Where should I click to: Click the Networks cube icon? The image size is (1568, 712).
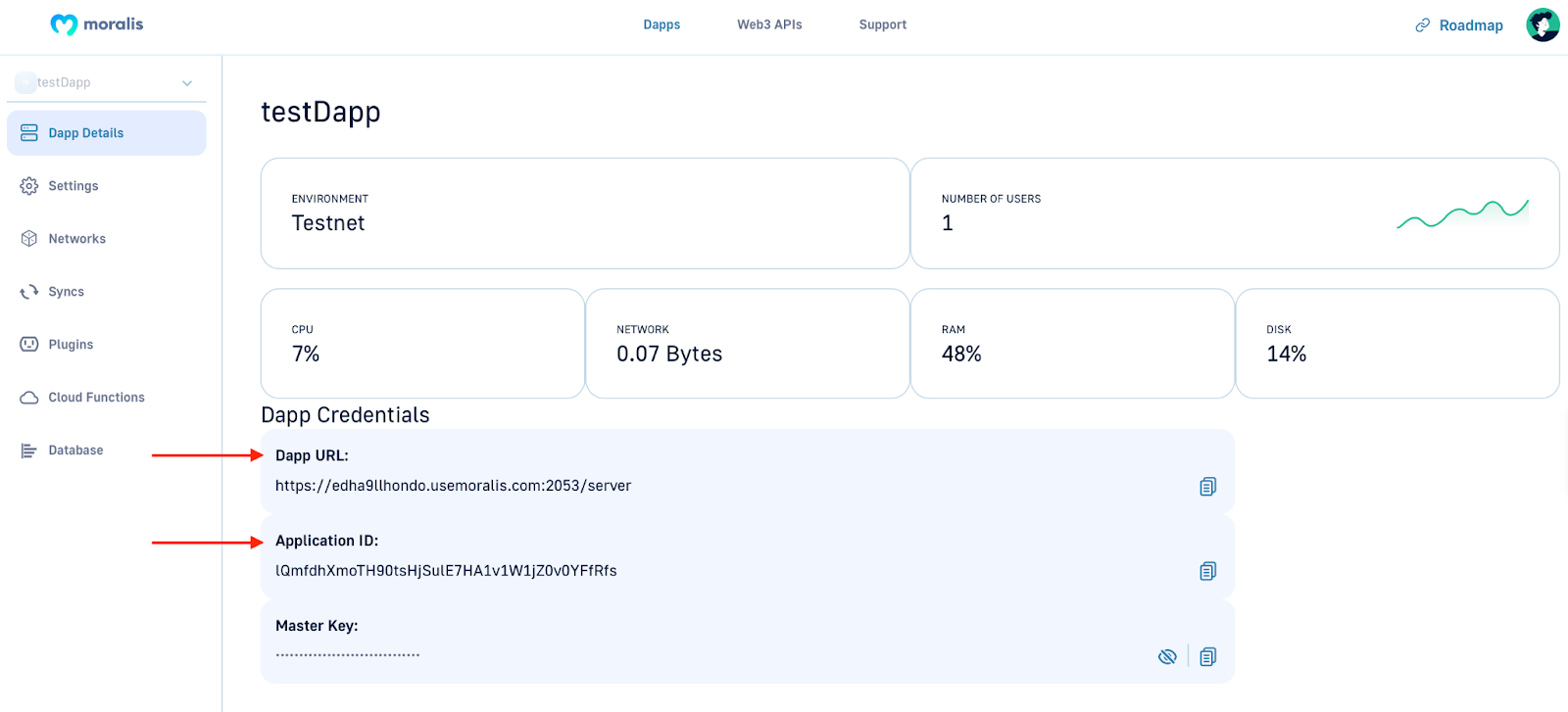29,239
